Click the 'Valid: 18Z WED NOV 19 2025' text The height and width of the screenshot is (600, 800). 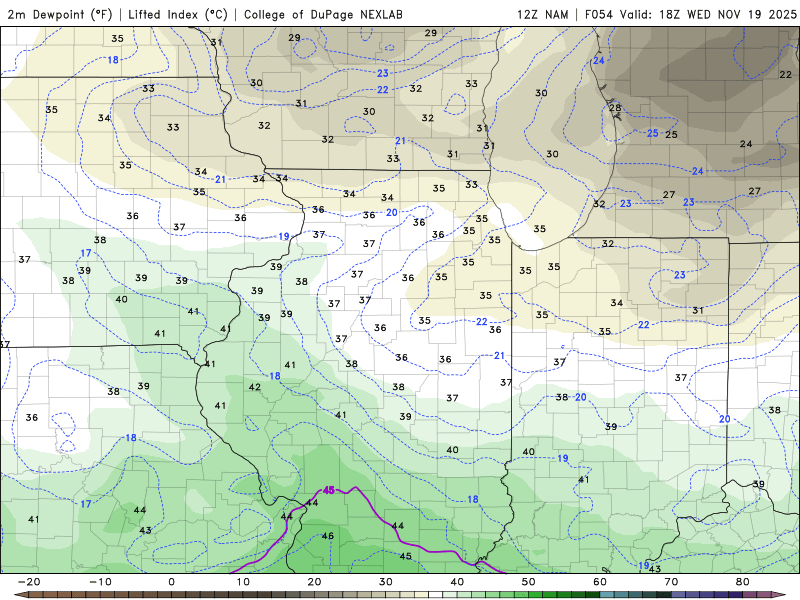707,14
